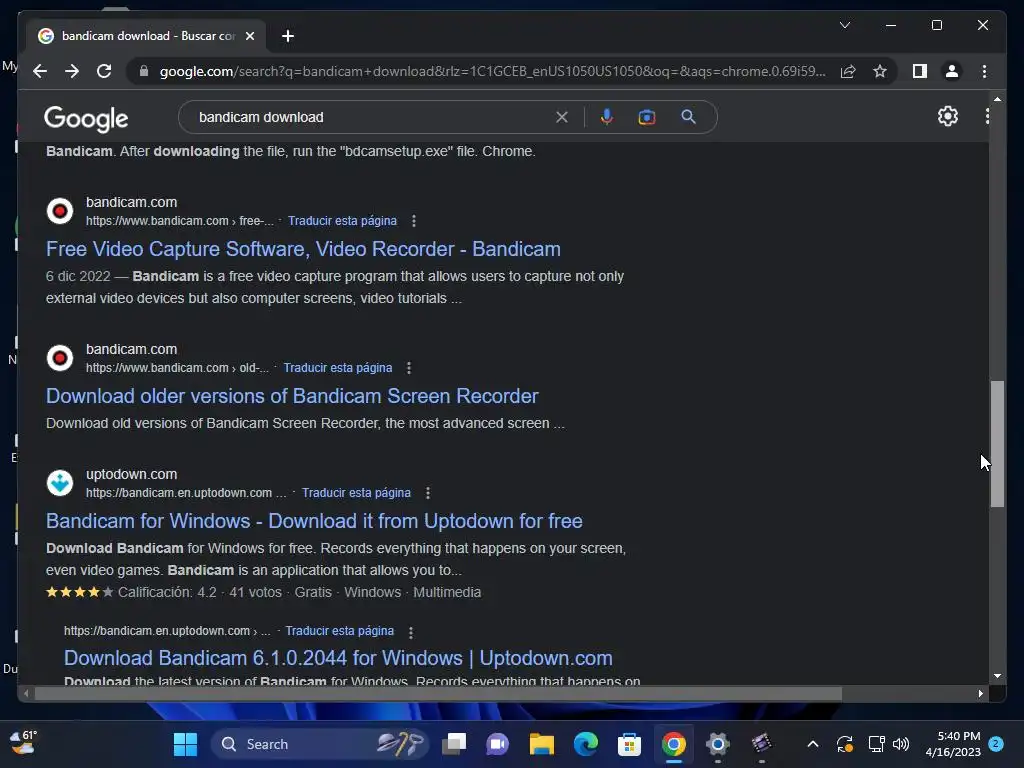The width and height of the screenshot is (1024, 768).
Task: Select the bandicam download browser tab
Action: point(147,36)
